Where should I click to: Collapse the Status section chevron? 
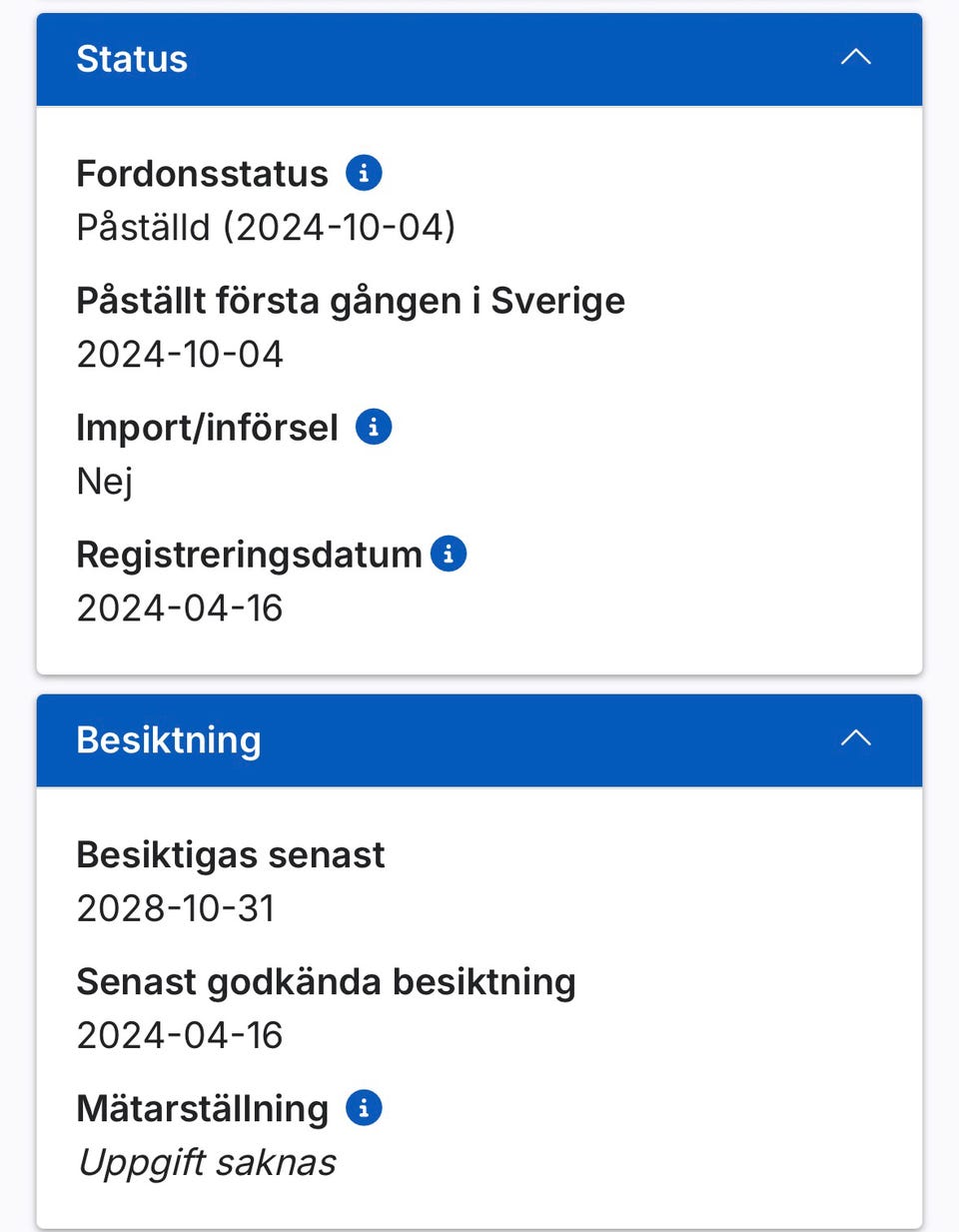(x=856, y=58)
